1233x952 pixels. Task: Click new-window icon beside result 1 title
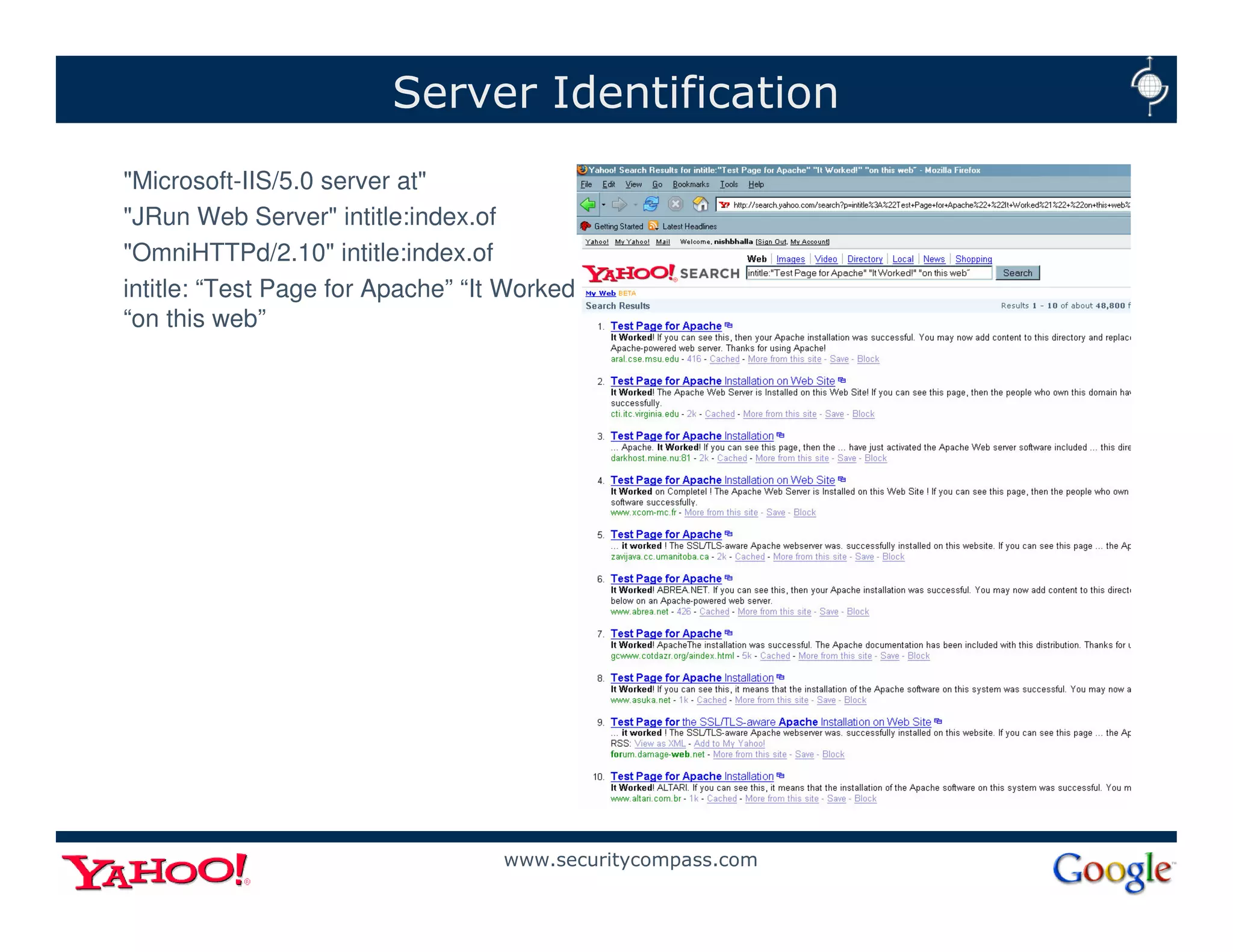coord(728,326)
